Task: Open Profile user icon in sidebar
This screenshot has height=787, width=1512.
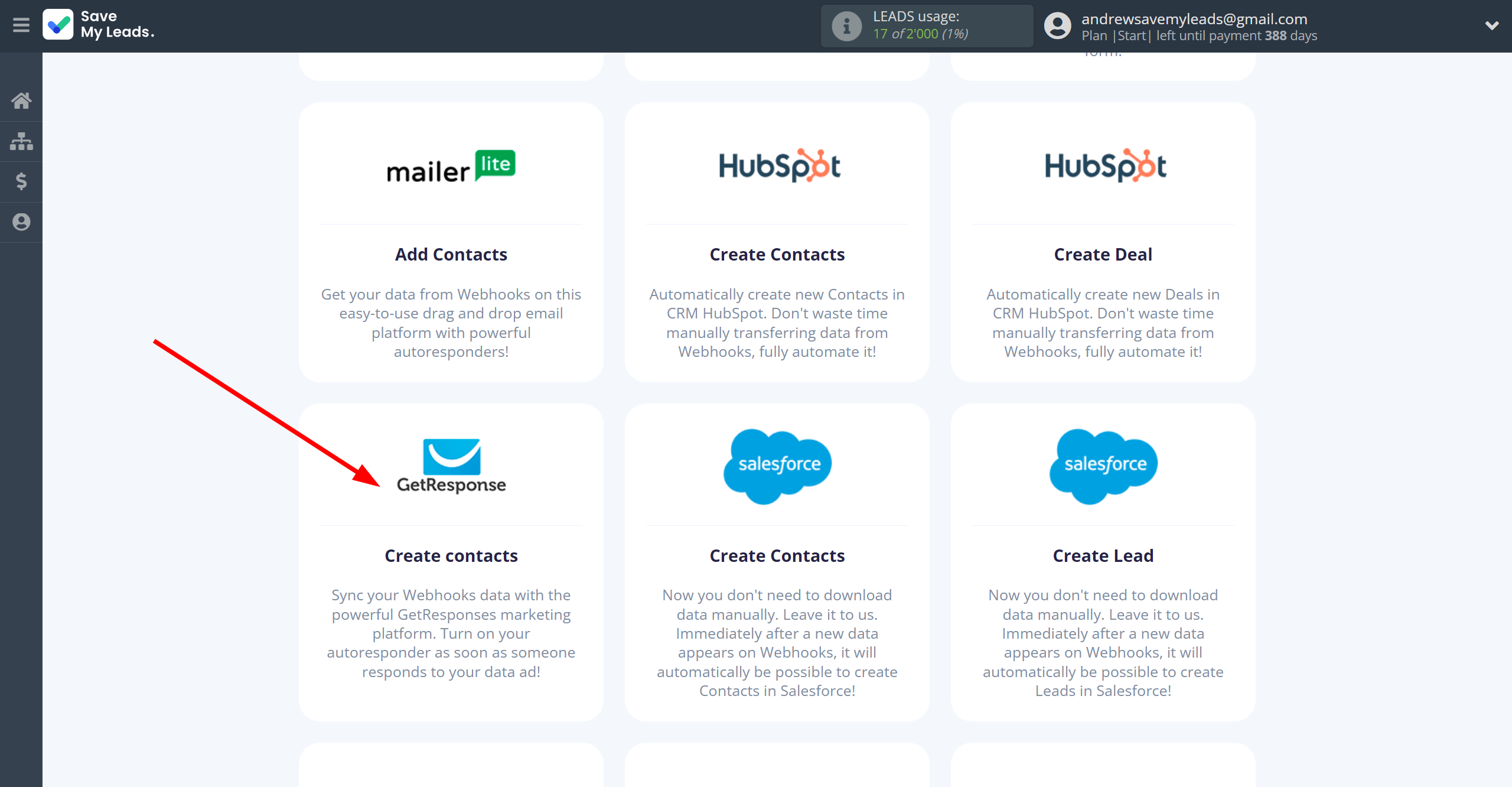Action: pos(21,222)
